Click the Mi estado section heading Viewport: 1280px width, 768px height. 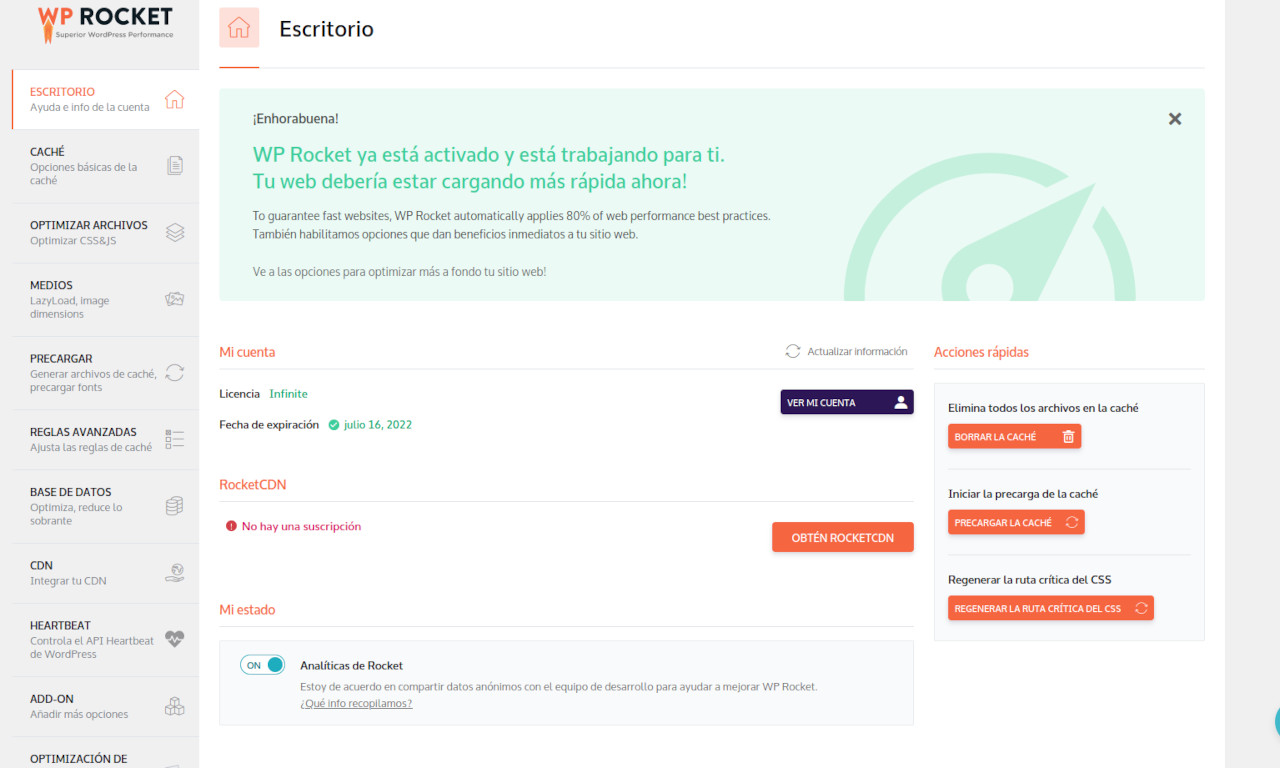coord(247,610)
